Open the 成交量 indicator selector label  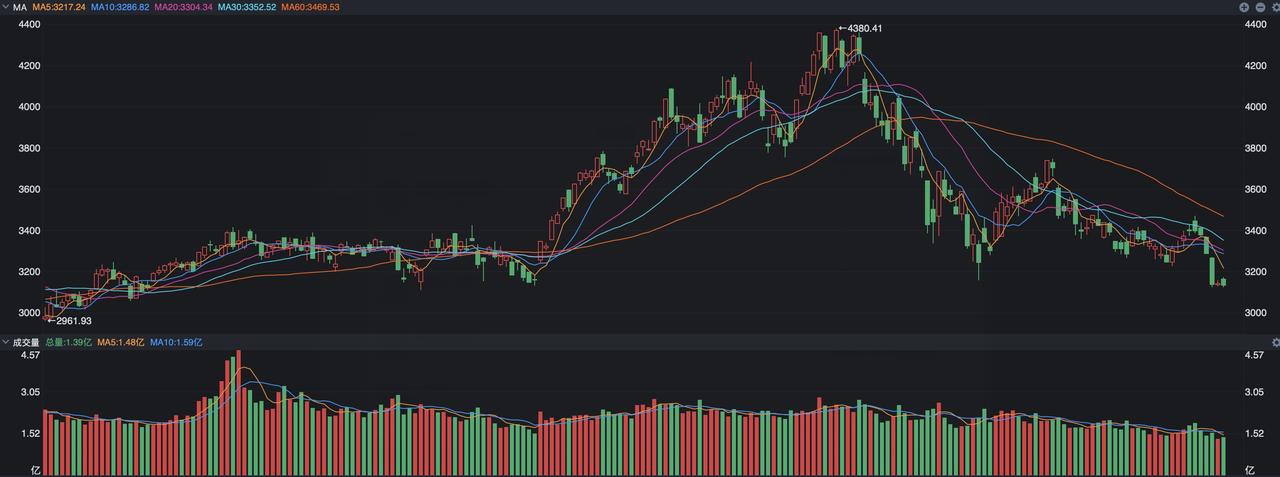click(x=25, y=342)
